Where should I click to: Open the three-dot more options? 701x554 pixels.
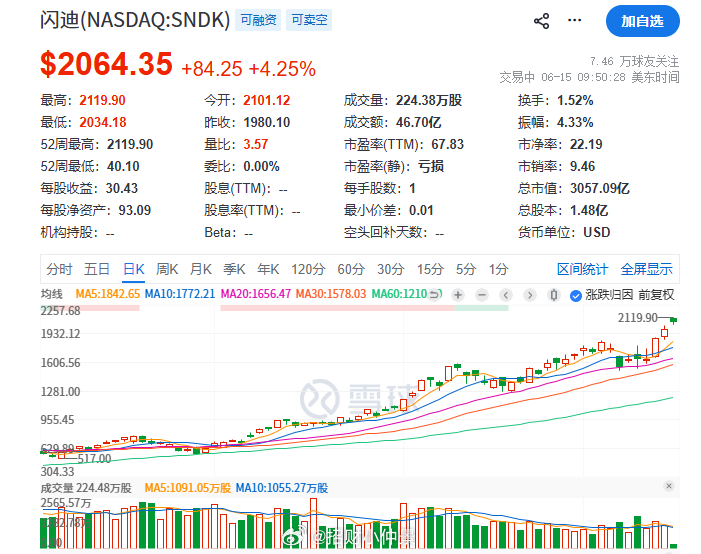coord(574,21)
